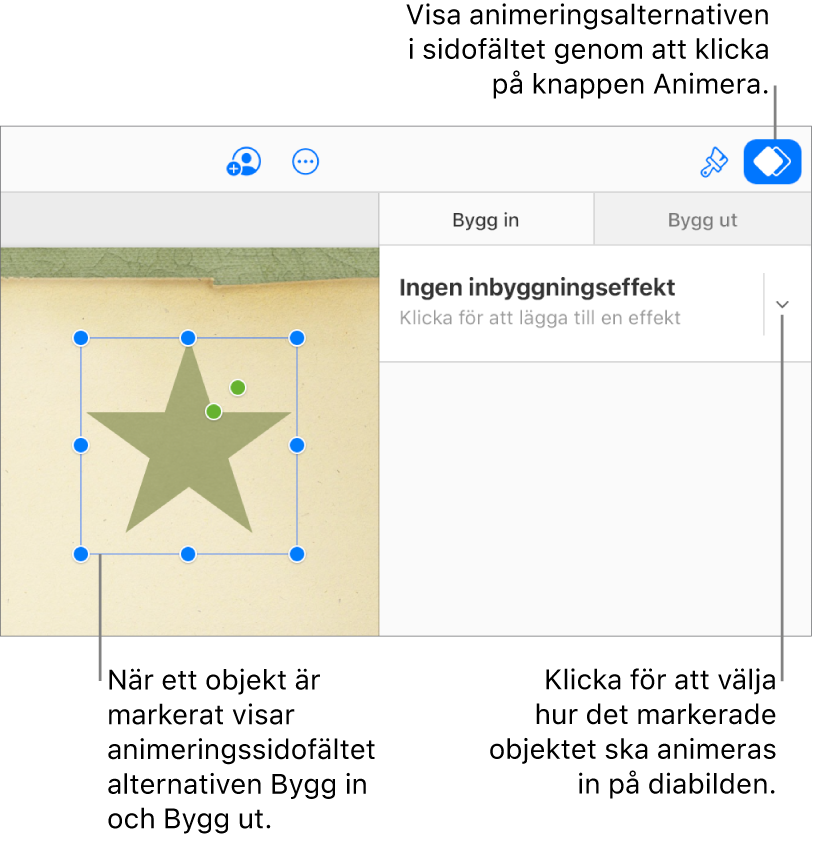Screen dimensions: 814x846
Task: Click the middle-right selection handle
Action: [x=296, y=445]
